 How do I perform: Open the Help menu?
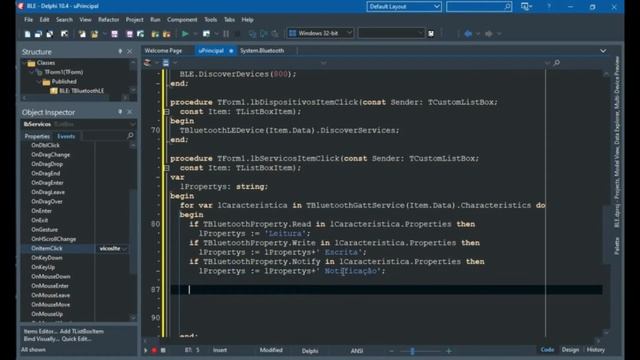coord(247,20)
